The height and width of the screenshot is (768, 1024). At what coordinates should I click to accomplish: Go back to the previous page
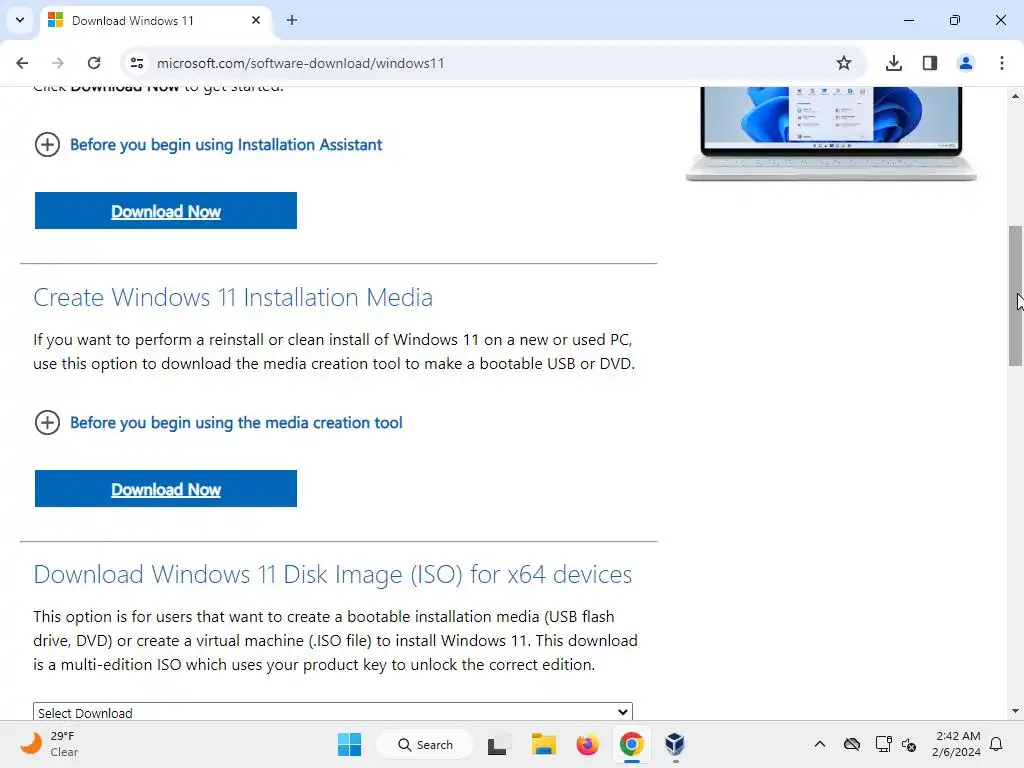(22, 63)
